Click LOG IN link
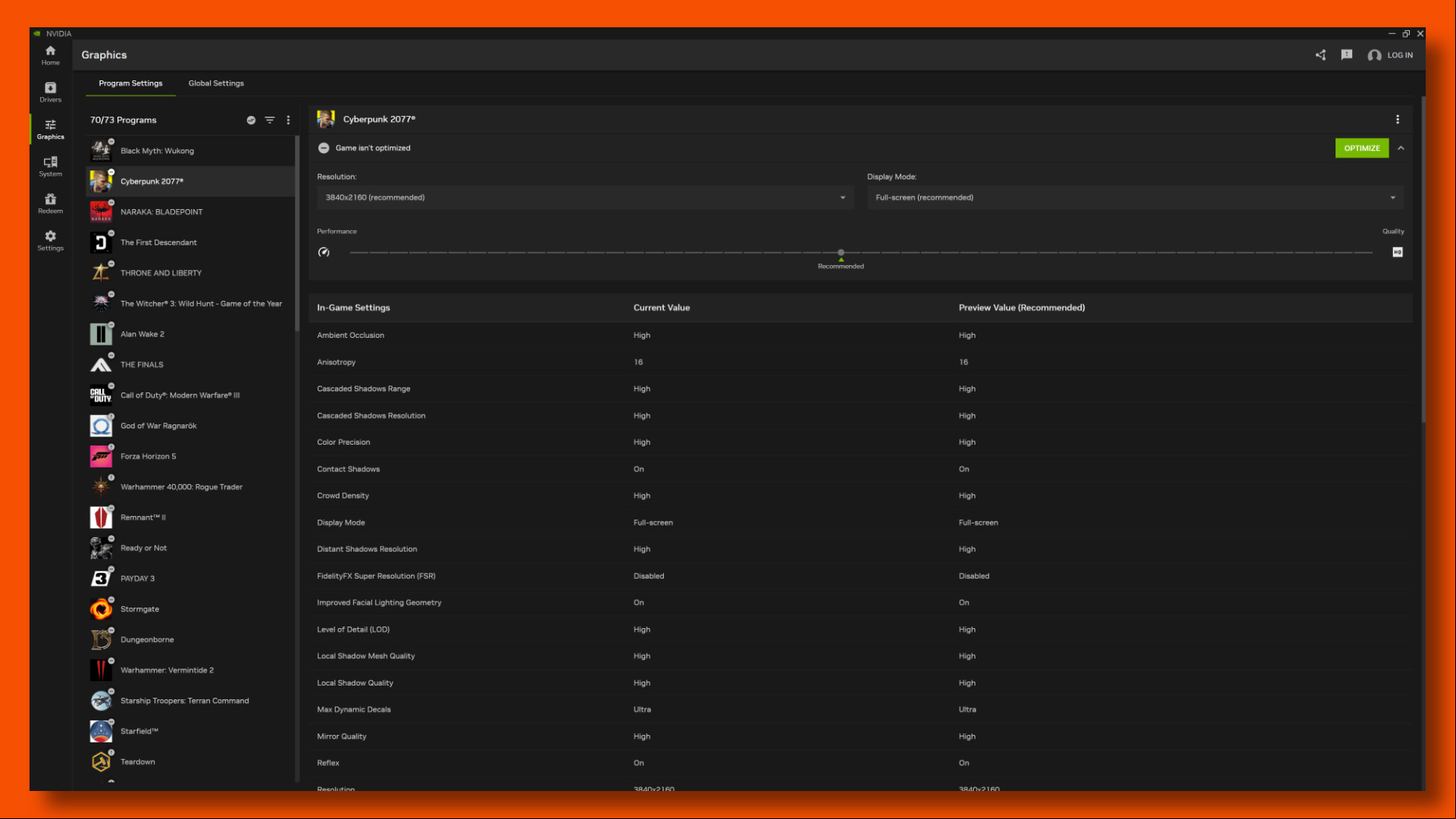1456x819 pixels. [1399, 55]
